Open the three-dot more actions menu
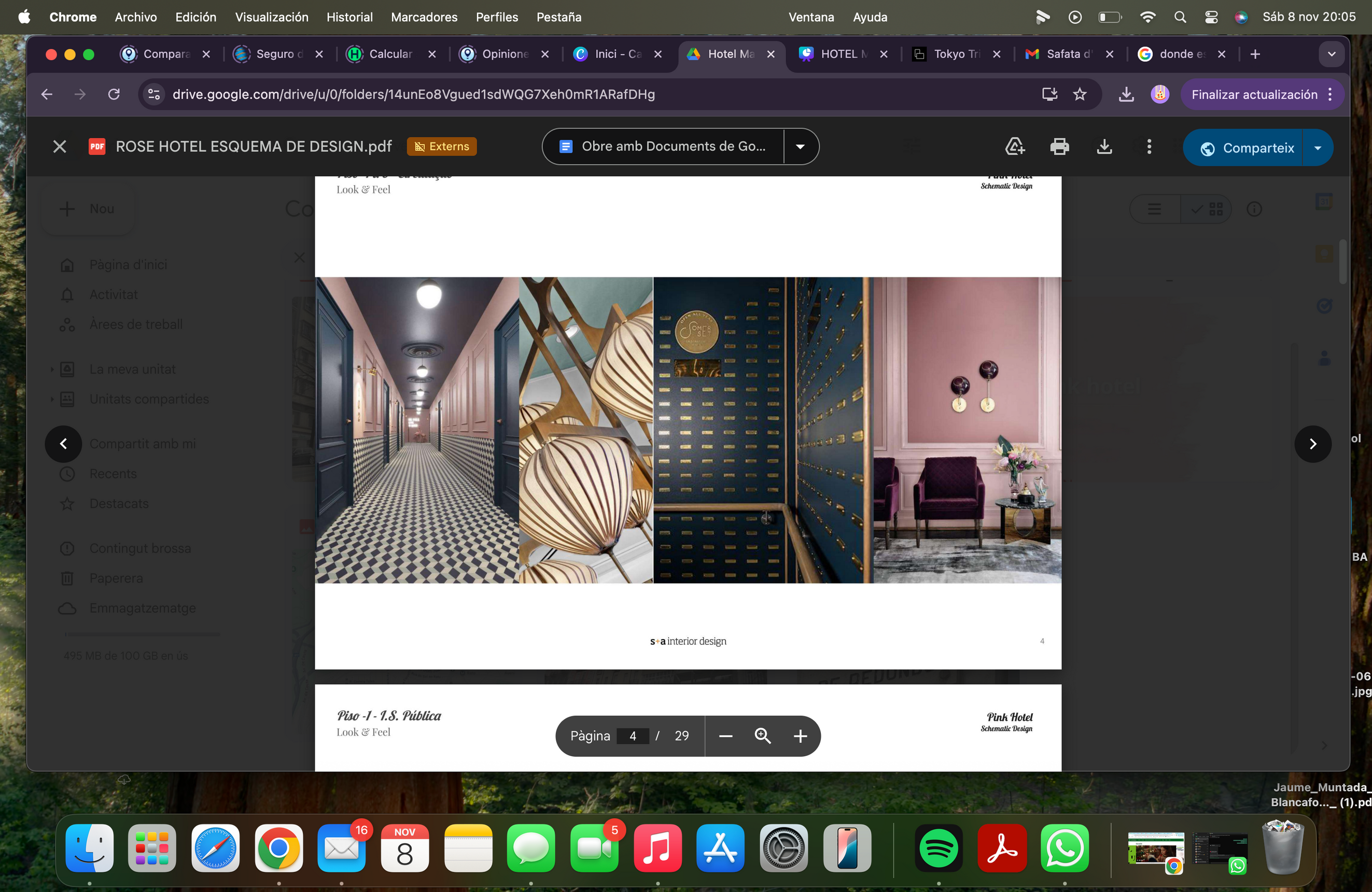 (x=1149, y=147)
